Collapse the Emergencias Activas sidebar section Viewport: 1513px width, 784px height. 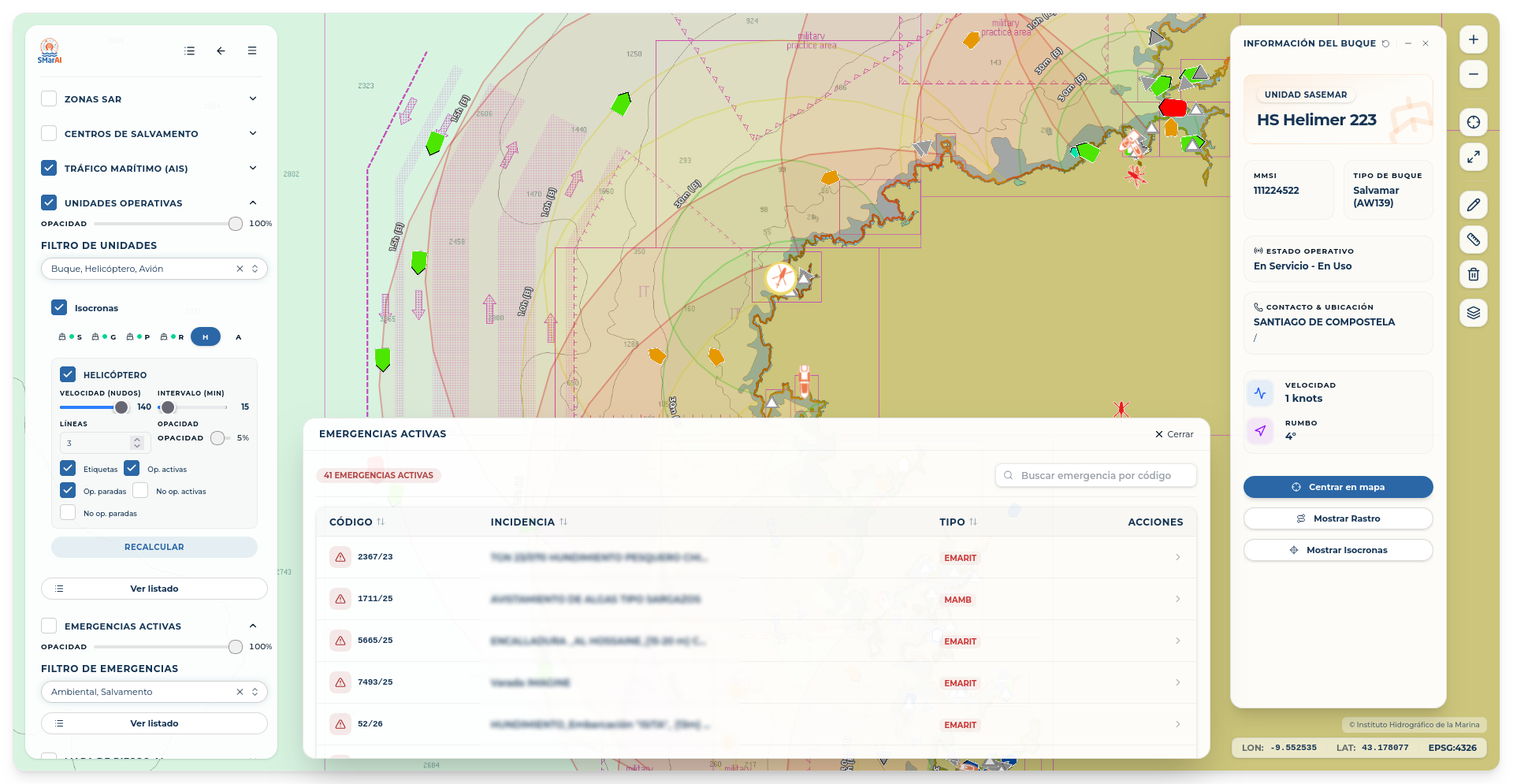[x=253, y=626]
